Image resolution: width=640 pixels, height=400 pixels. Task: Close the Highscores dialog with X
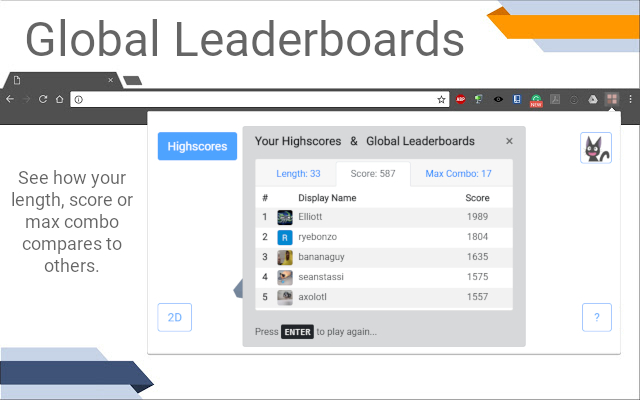tap(509, 141)
